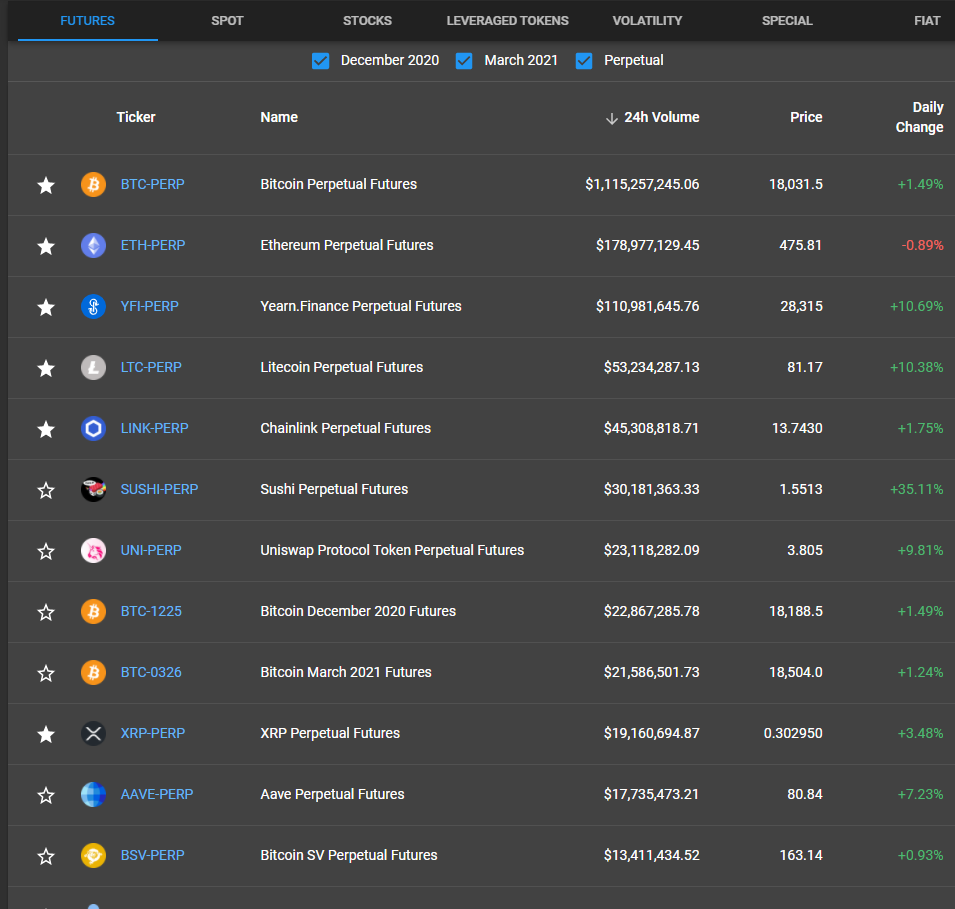The width and height of the screenshot is (955, 909).
Task: Click the Bitcoin icon in the BTC-1225 row
Action: pos(93,611)
